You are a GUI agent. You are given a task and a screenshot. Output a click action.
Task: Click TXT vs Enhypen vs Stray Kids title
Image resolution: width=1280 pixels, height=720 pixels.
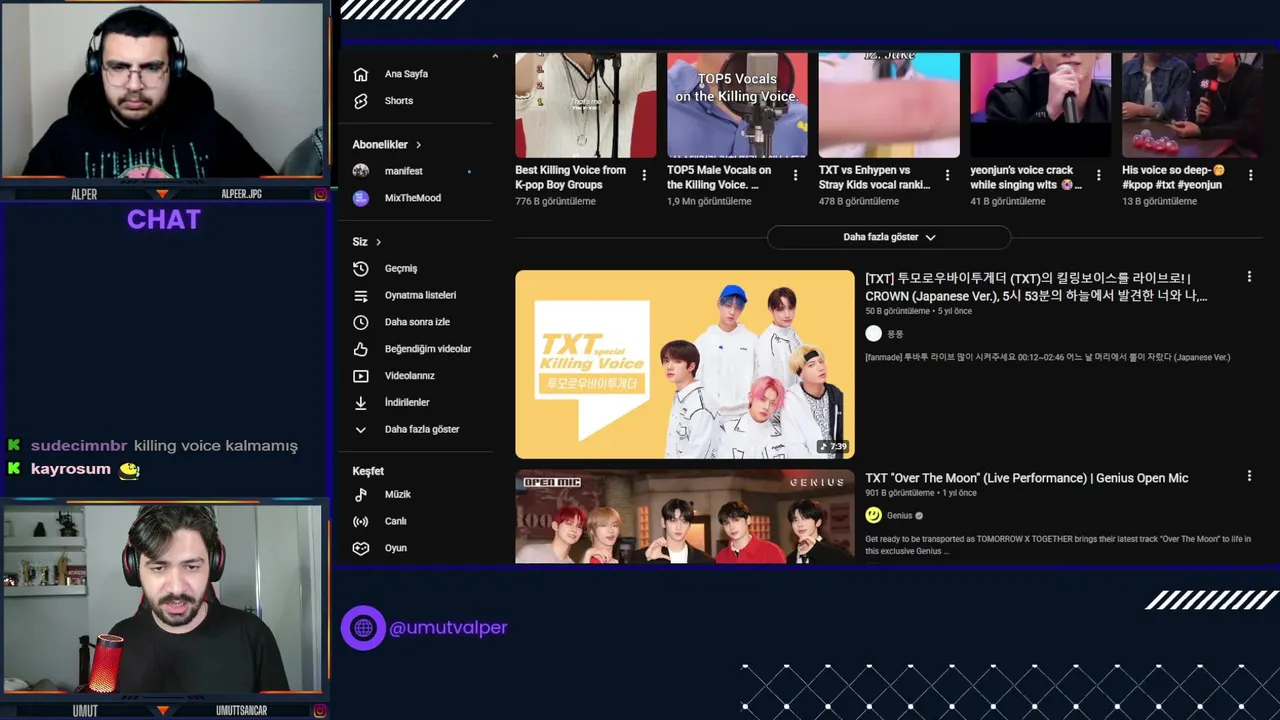(x=875, y=177)
